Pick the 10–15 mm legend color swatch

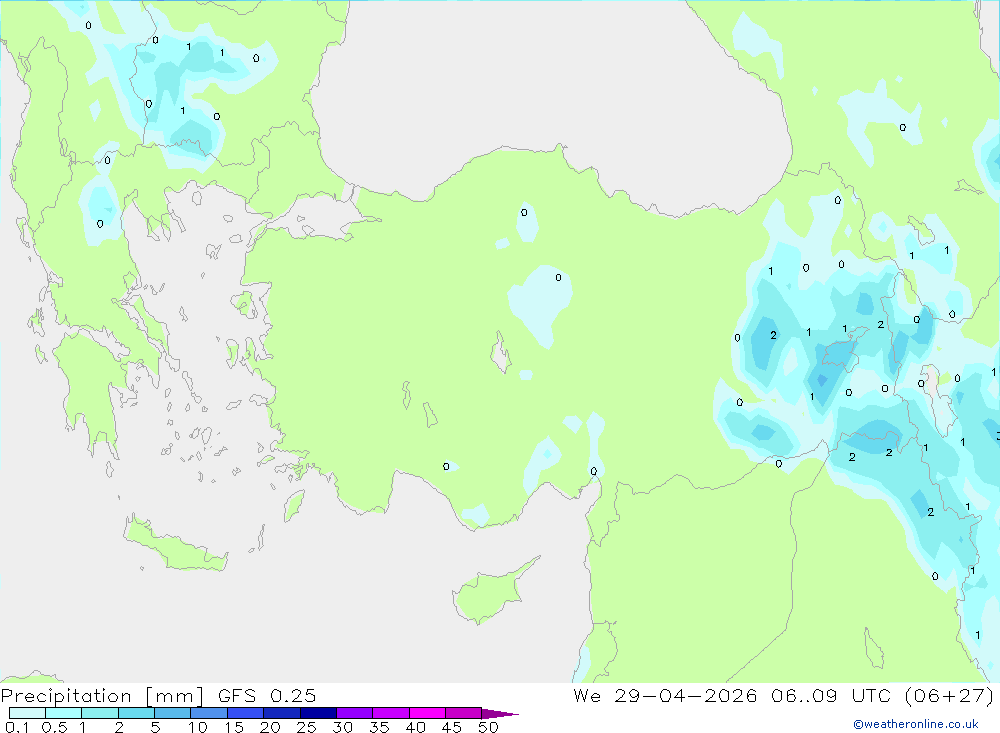[x=209, y=713]
